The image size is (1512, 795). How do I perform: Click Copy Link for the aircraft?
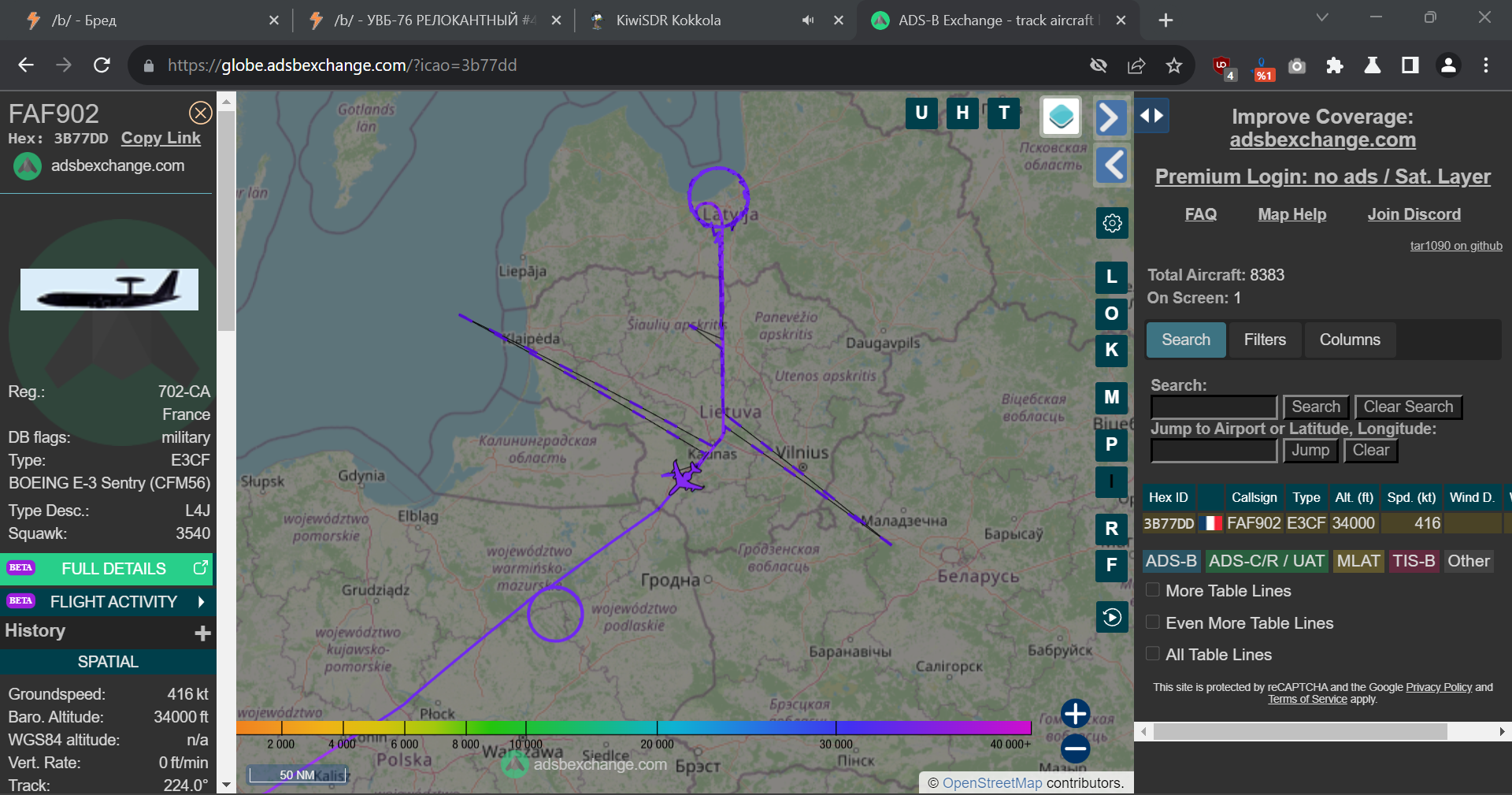[161, 139]
